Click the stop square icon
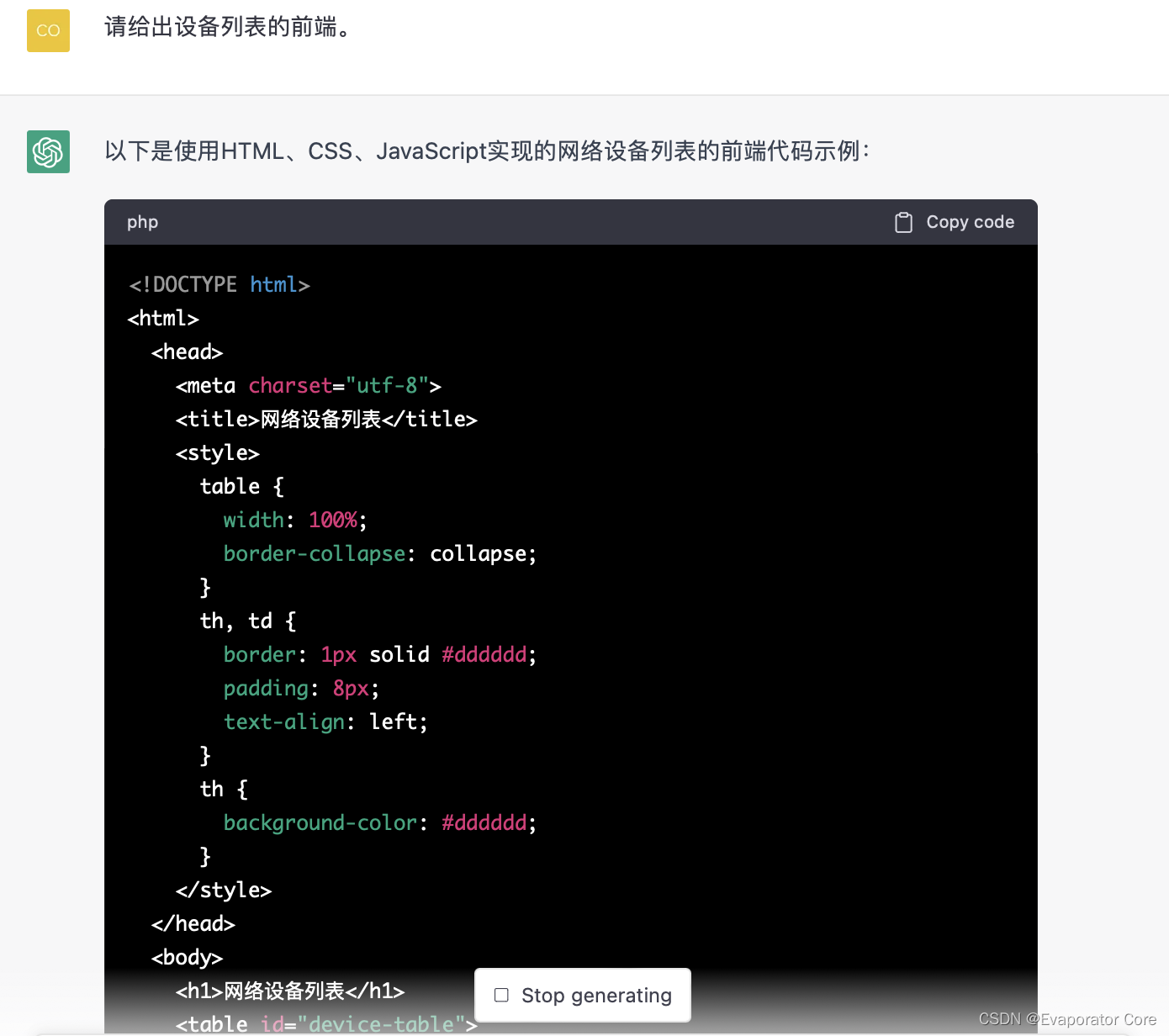This screenshot has width=1169, height=1036. pyautogui.click(x=502, y=996)
